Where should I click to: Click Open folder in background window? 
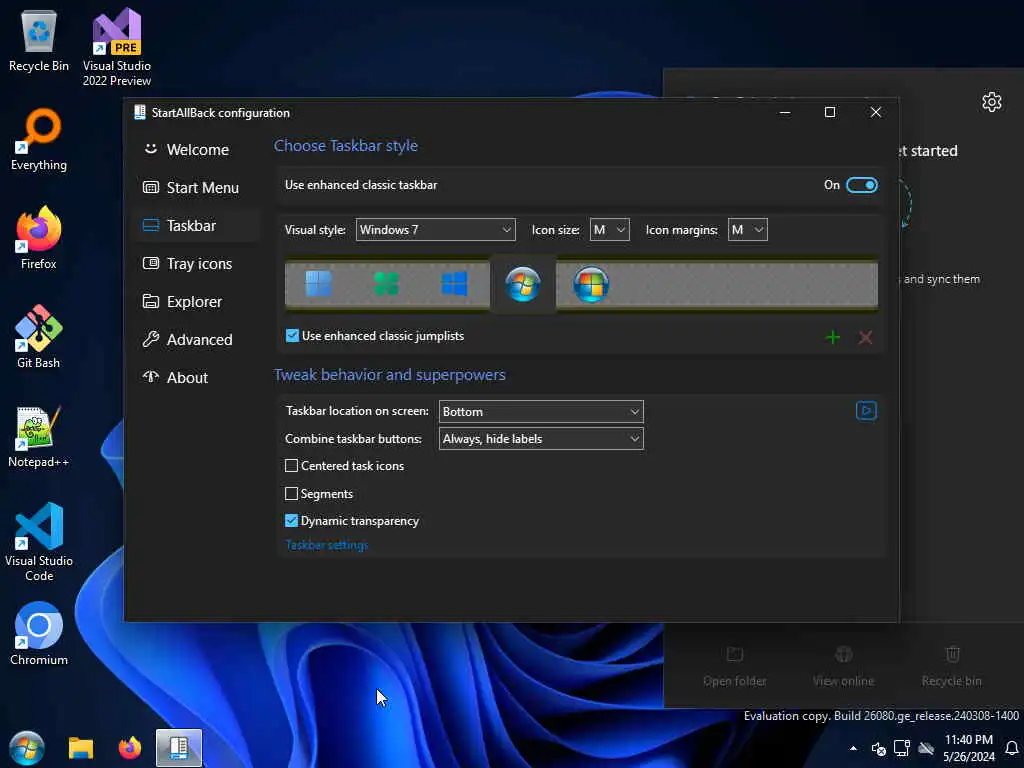point(735,666)
